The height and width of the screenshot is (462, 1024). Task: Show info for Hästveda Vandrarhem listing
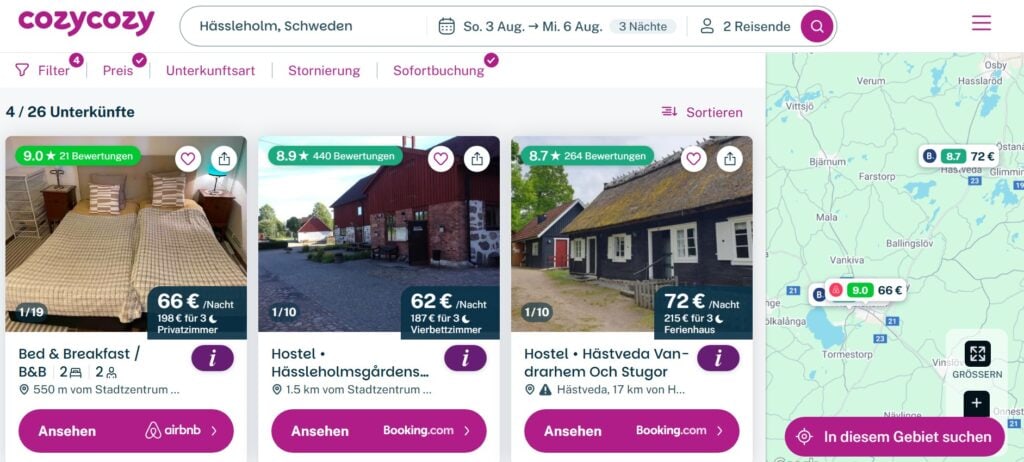coord(718,358)
